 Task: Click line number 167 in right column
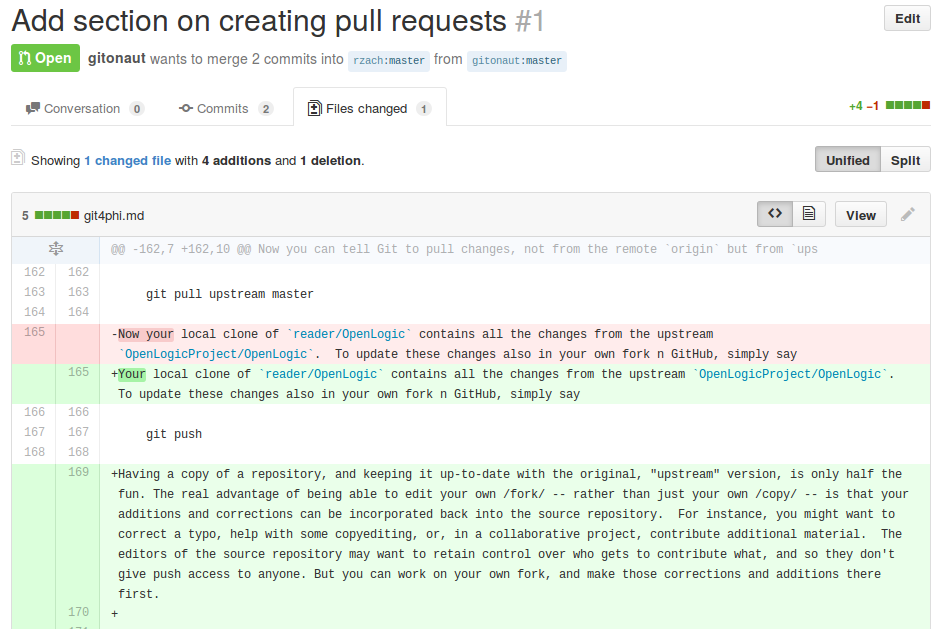[78, 431]
